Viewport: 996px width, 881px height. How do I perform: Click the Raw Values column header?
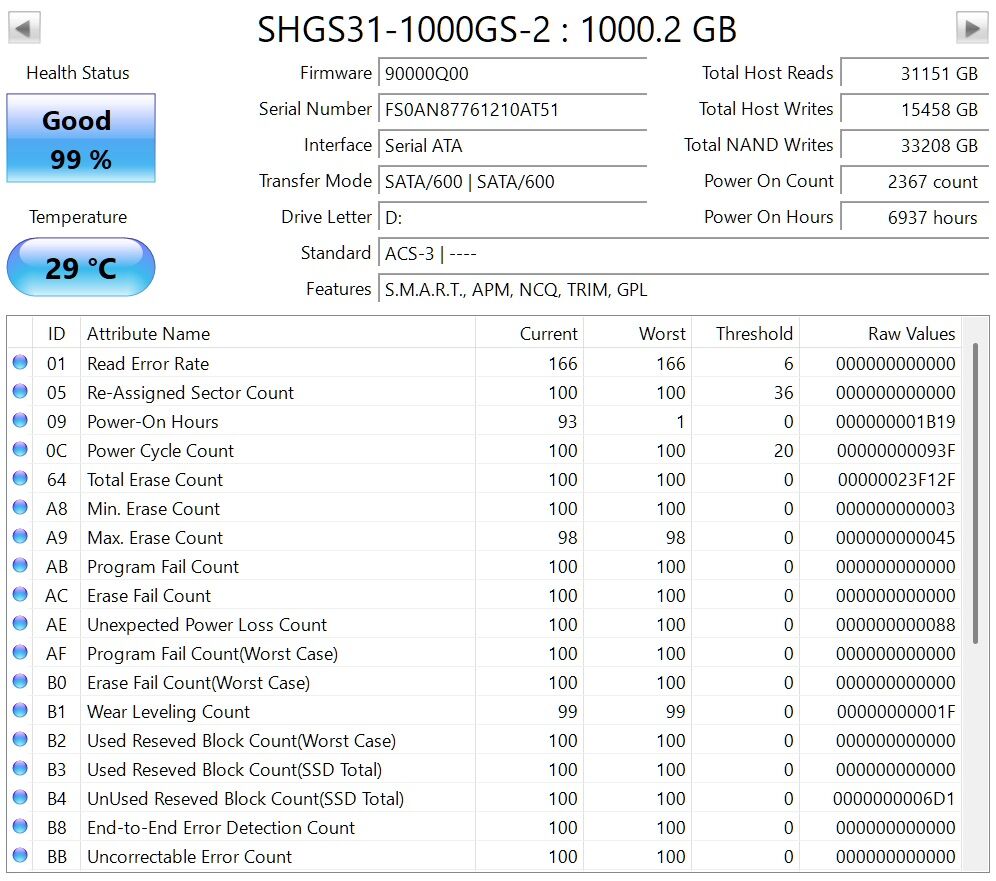pyautogui.click(x=880, y=334)
